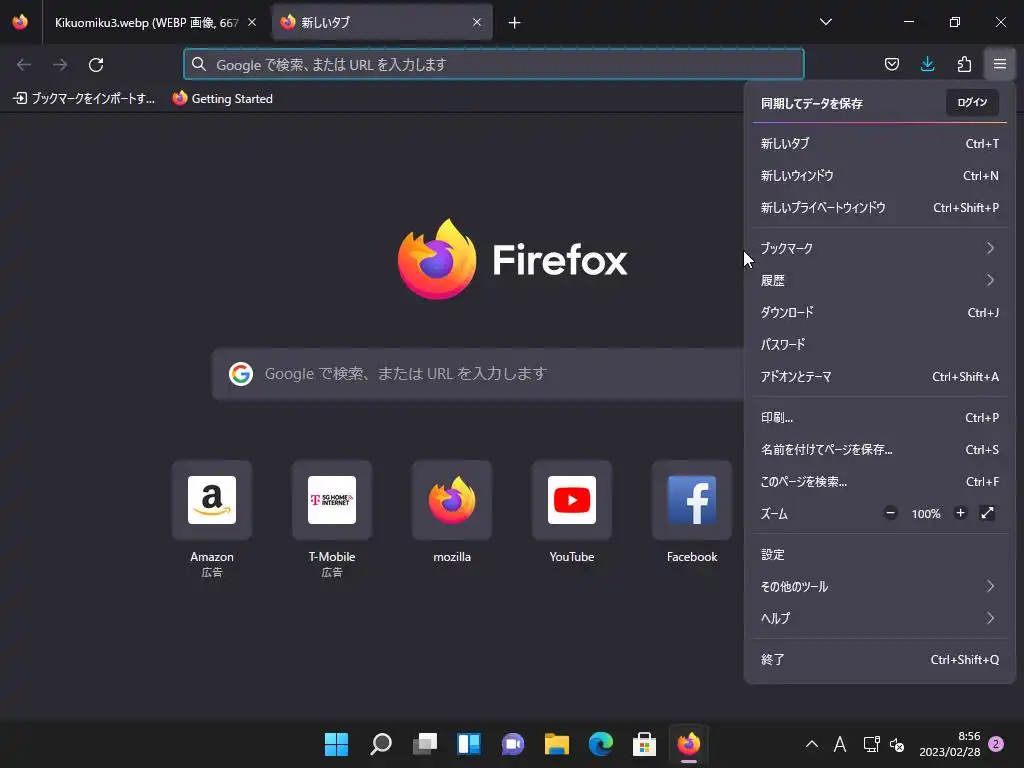Open the Getting Started bookmark
Image resolution: width=1024 pixels, height=768 pixels.
[223, 99]
